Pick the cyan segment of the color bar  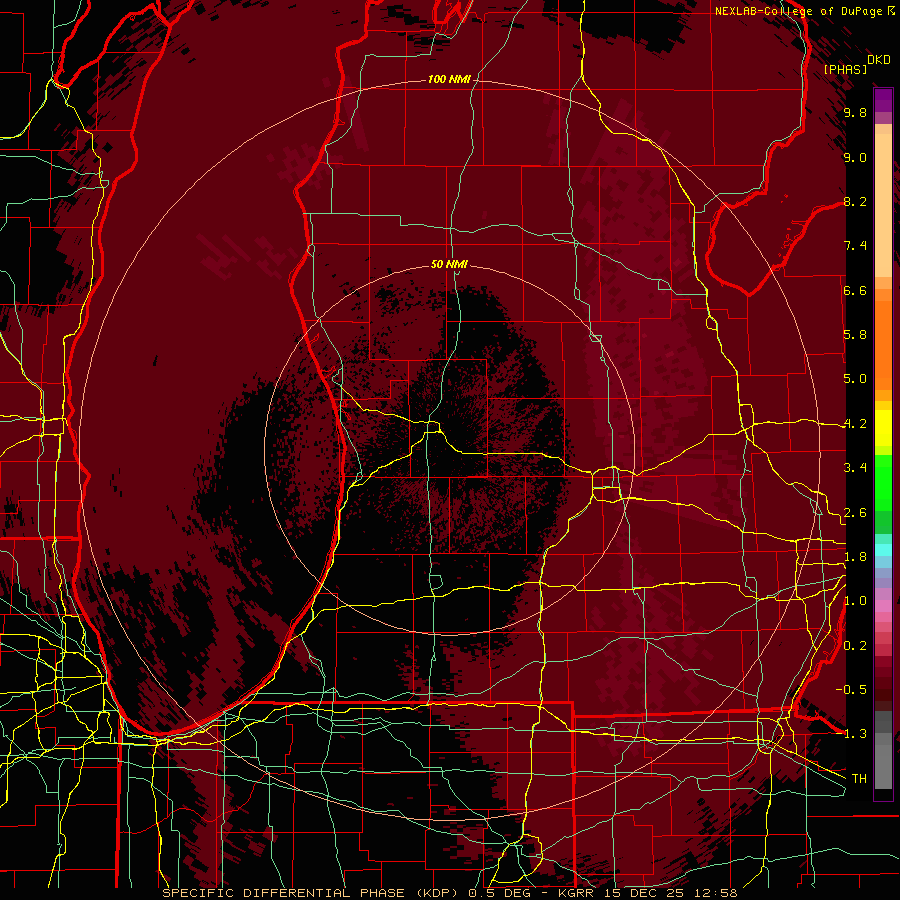[x=883, y=550]
